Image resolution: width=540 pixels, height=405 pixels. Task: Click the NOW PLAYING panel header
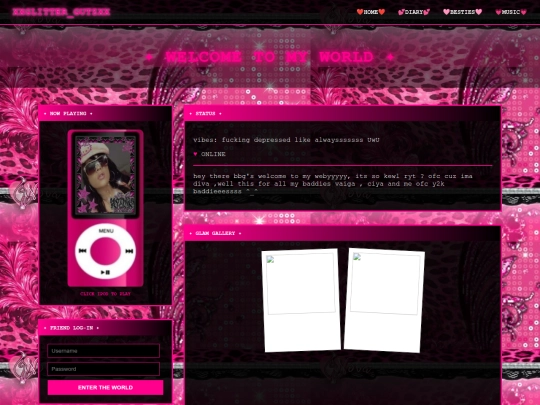point(105,113)
